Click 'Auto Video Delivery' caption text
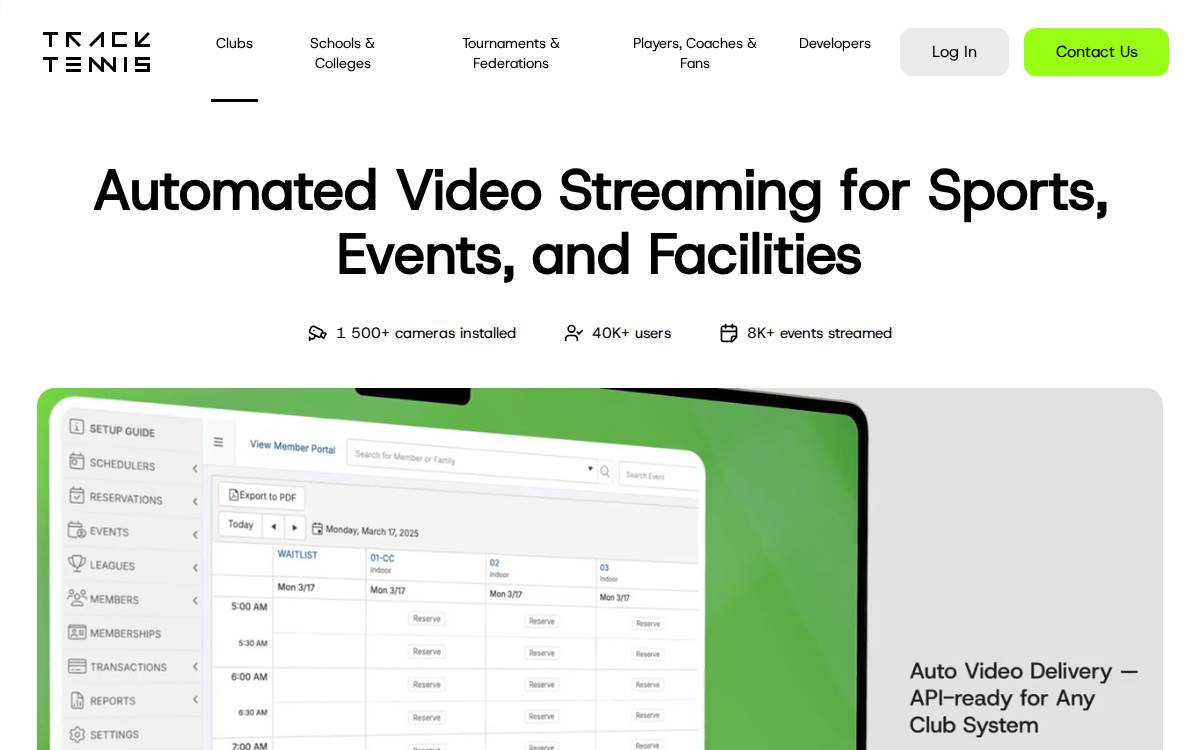 tap(1024, 698)
